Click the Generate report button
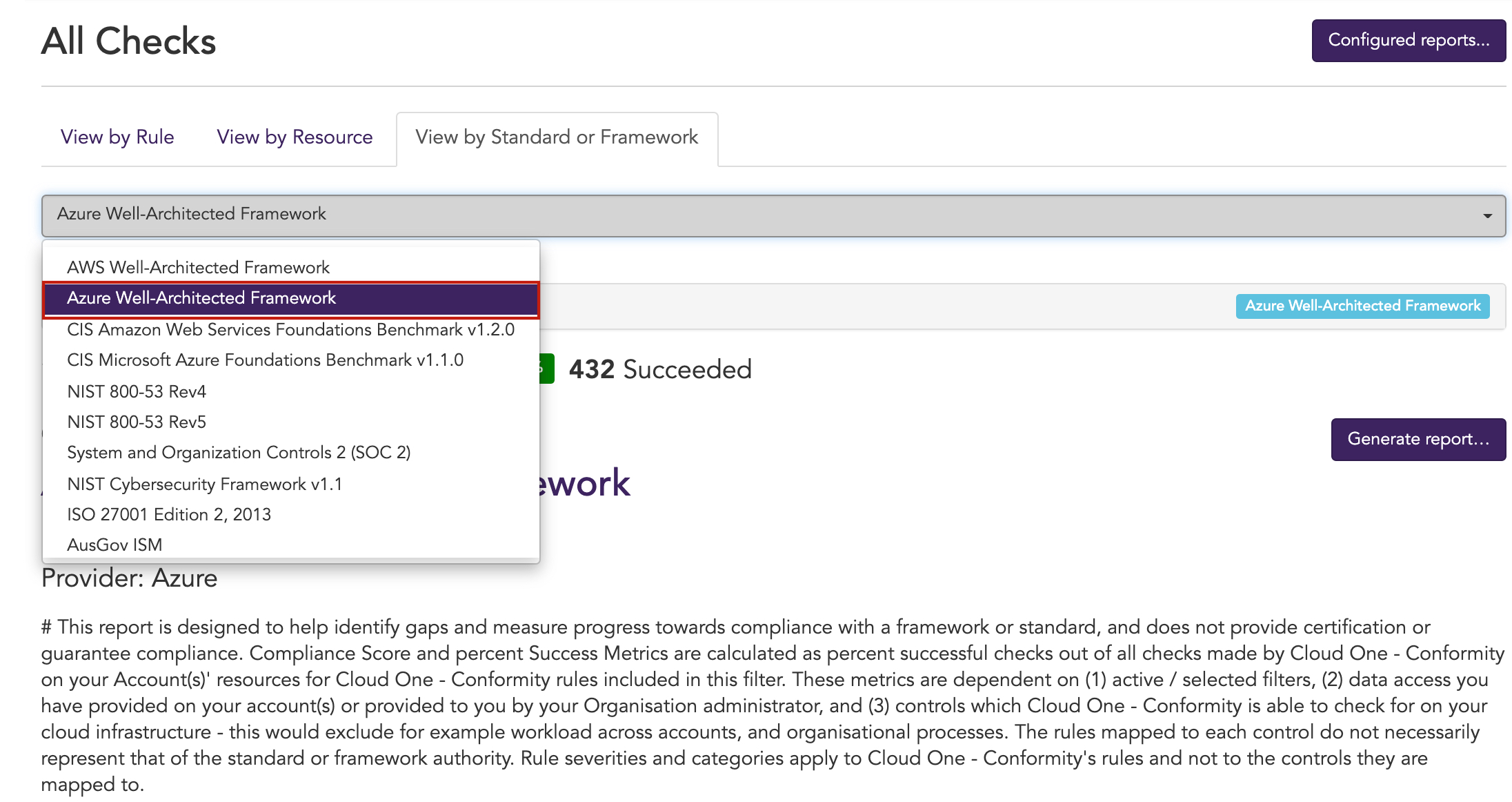The image size is (1512, 802). pyautogui.click(x=1418, y=440)
